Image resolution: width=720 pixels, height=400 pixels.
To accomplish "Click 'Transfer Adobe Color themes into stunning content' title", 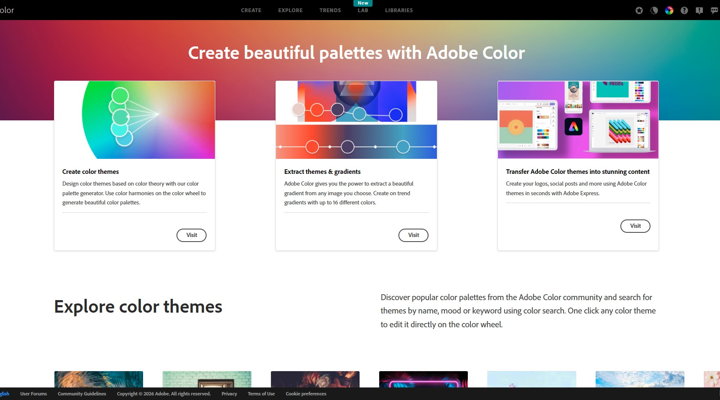I will 578,171.
